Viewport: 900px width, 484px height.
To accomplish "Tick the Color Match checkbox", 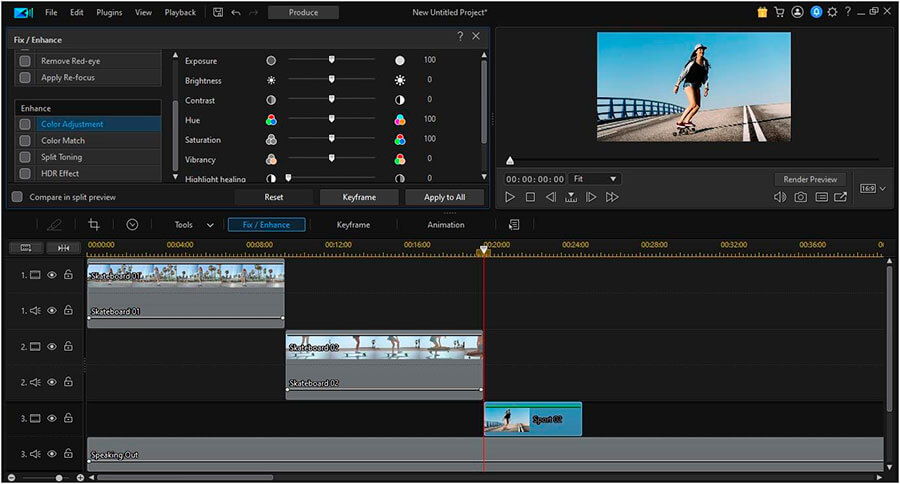I will click(x=25, y=140).
